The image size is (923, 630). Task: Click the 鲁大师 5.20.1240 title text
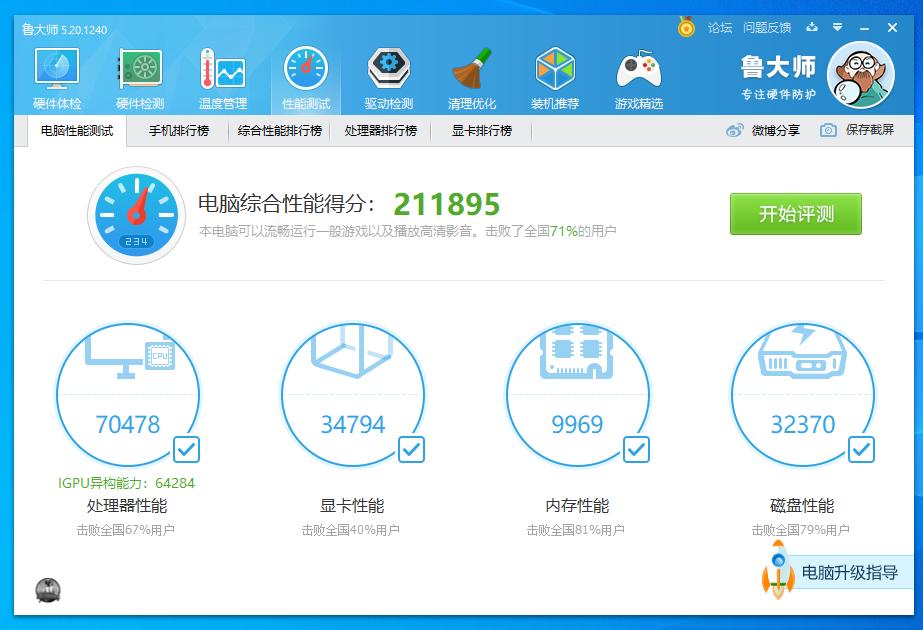(x=65, y=29)
